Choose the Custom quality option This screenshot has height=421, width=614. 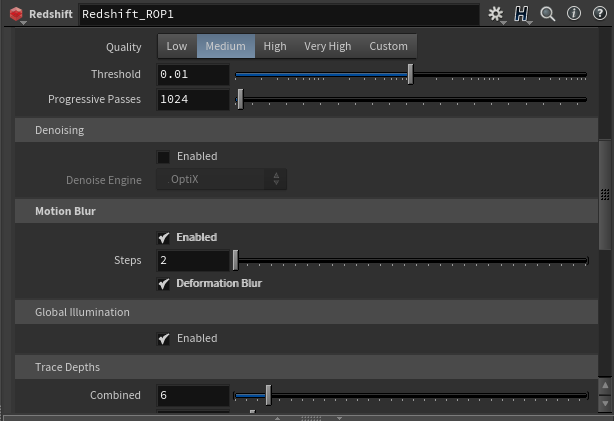388,46
